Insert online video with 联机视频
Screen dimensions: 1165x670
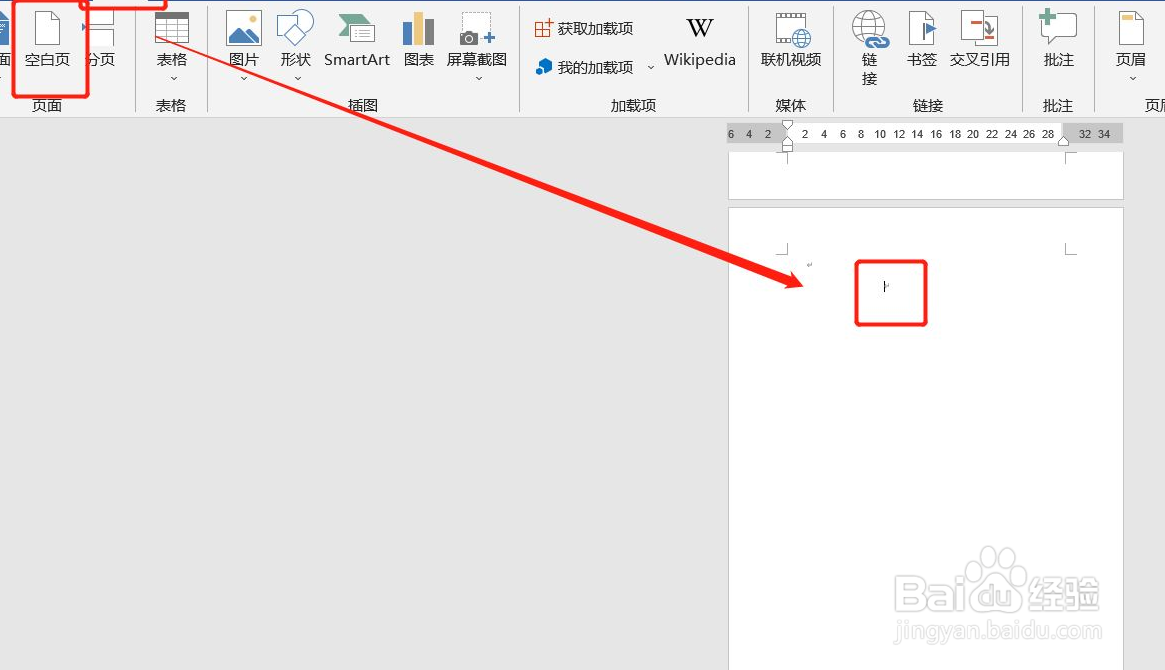click(x=791, y=39)
